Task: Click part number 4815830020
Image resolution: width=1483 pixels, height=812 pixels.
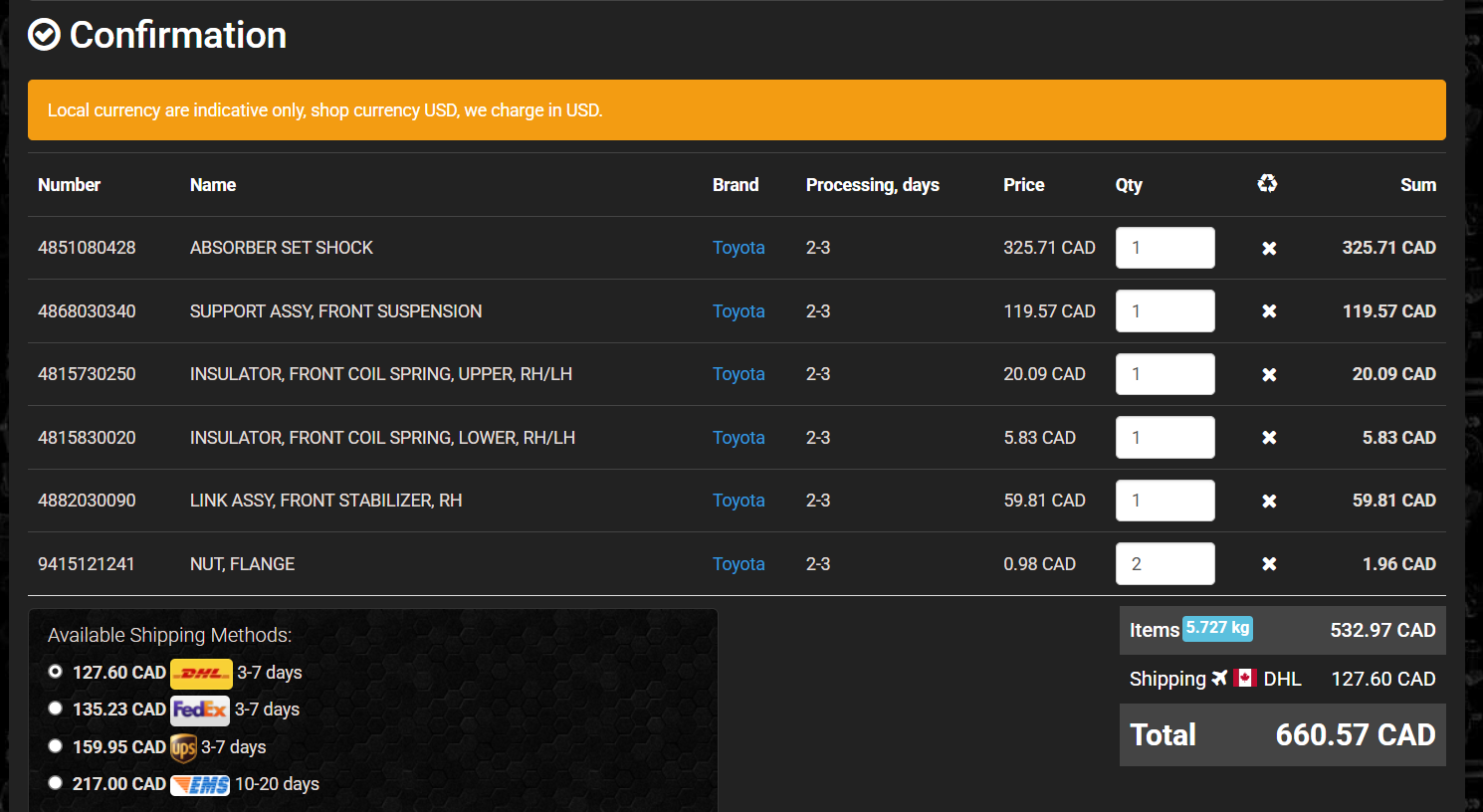Action: tap(87, 438)
